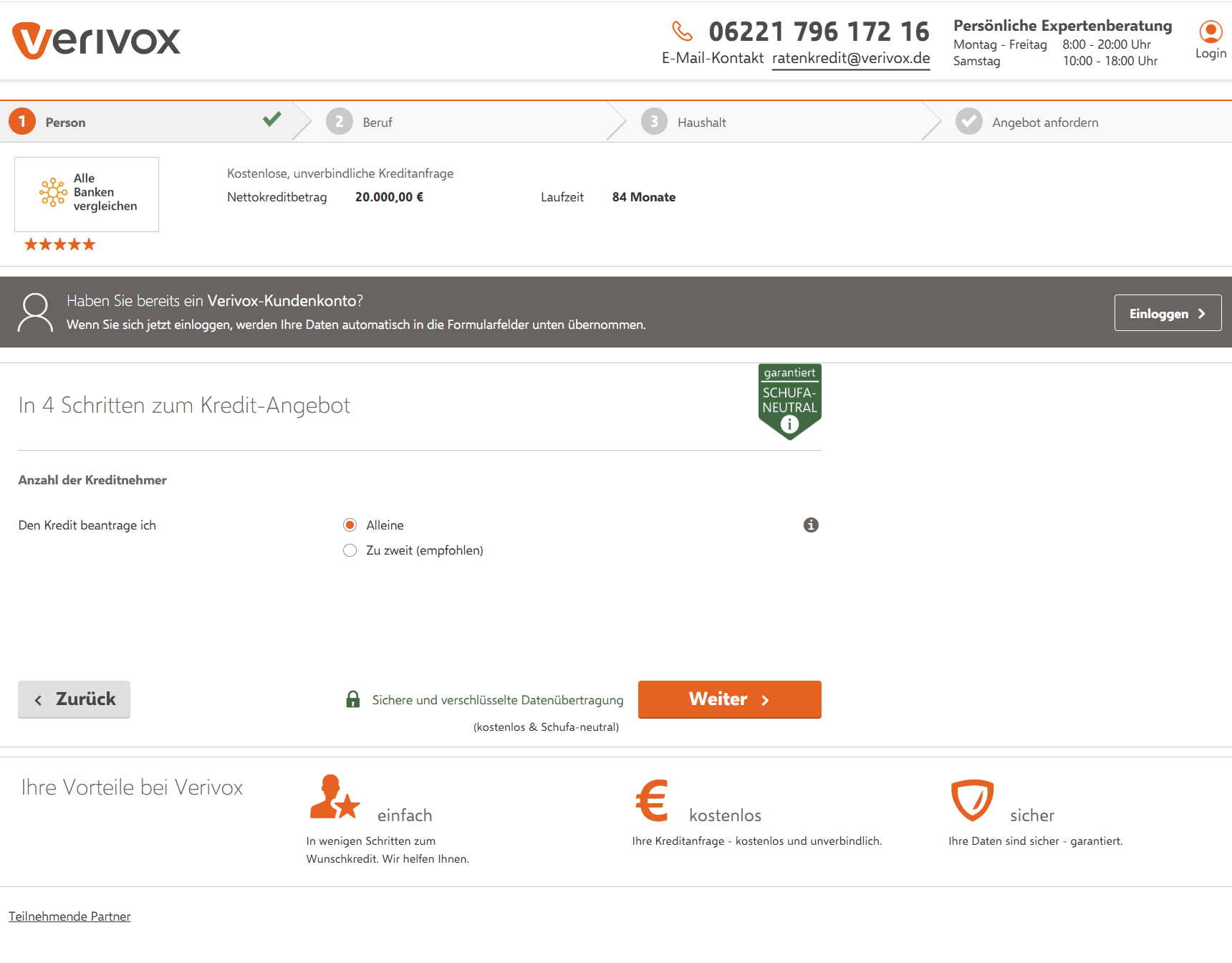Click the five-star rating
The height and width of the screenshot is (963, 1232).
[60, 245]
